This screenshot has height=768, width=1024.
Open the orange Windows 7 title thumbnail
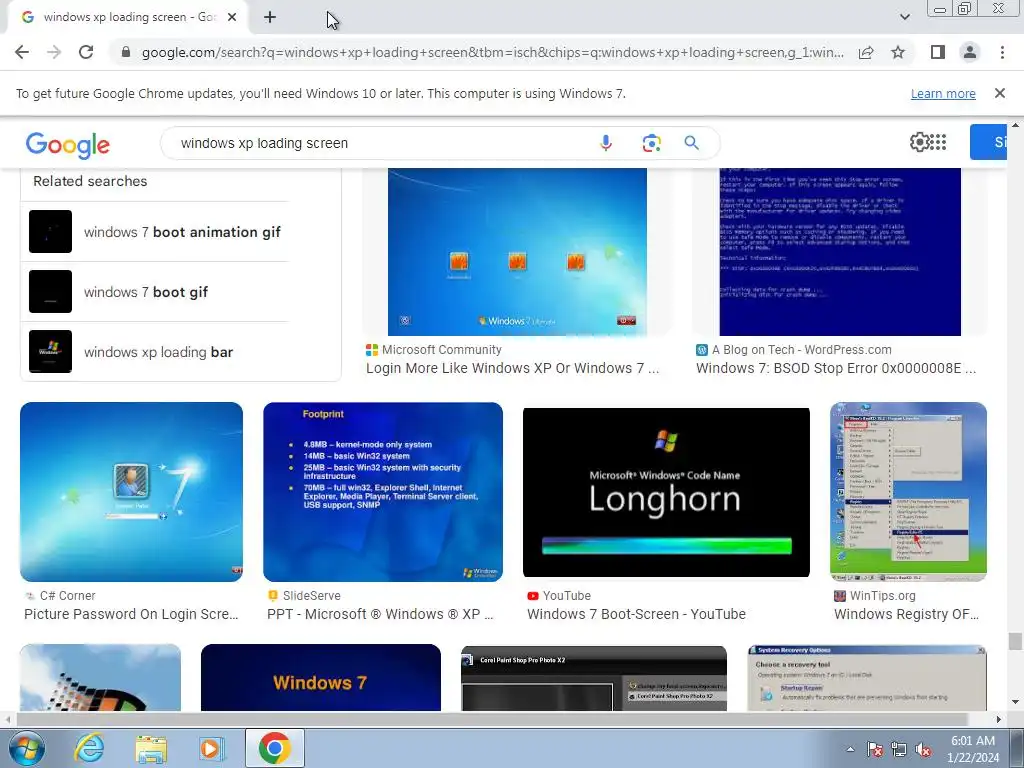click(321, 677)
